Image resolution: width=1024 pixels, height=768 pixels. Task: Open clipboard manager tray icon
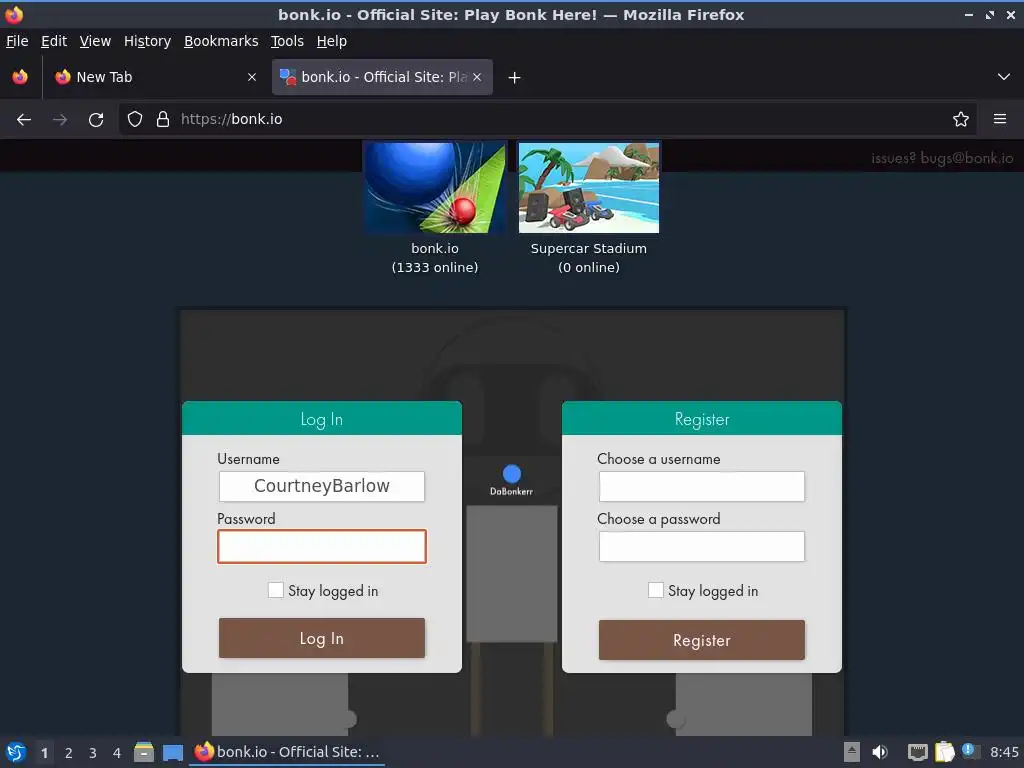(x=944, y=752)
